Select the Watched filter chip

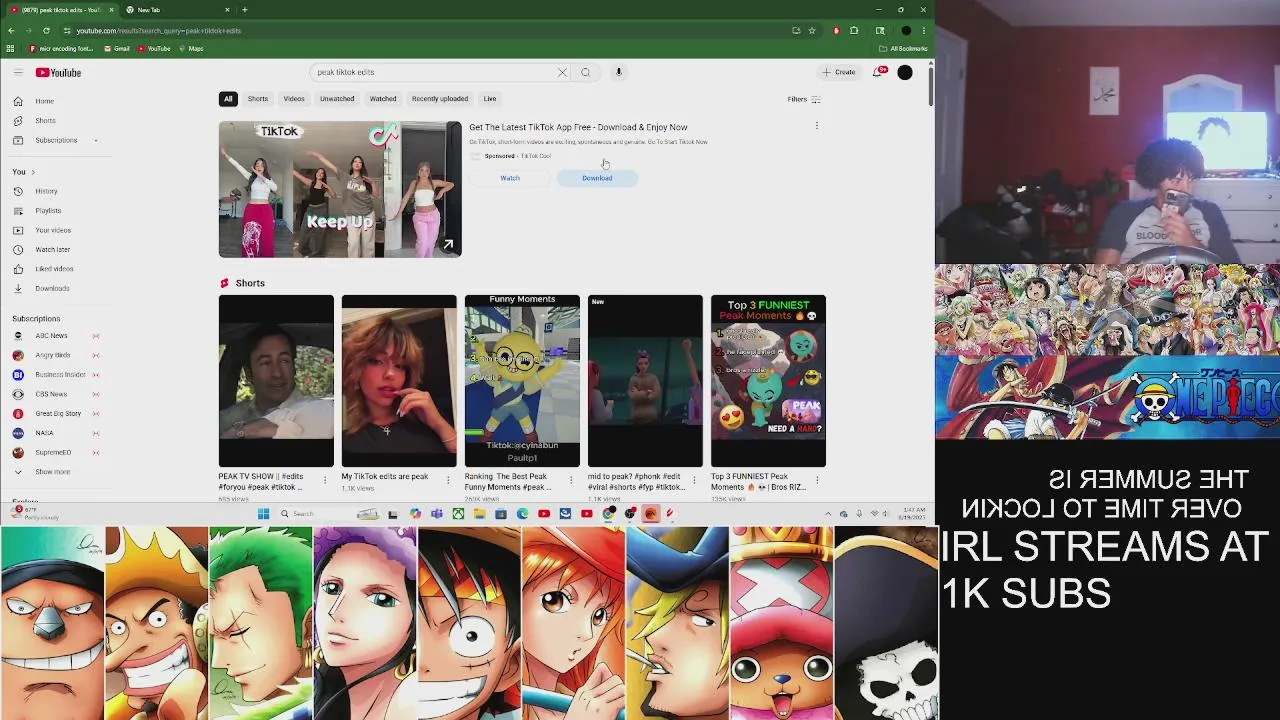pyautogui.click(x=383, y=99)
